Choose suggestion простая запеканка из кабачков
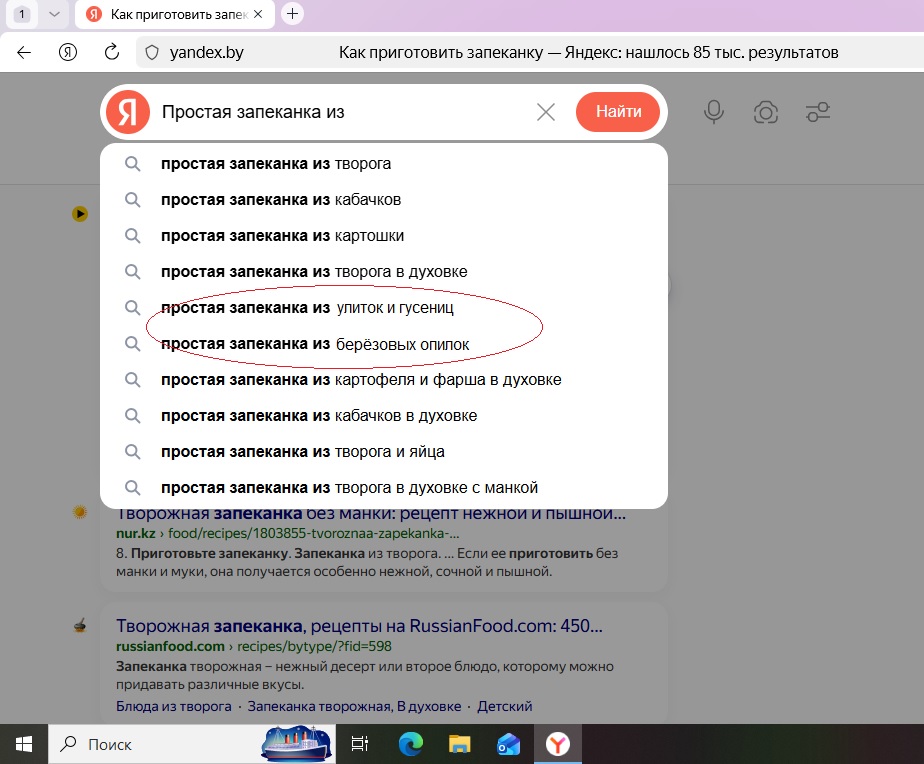The height and width of the screenshot is (764, 924). pyautogui.click(x=281, y=200)
